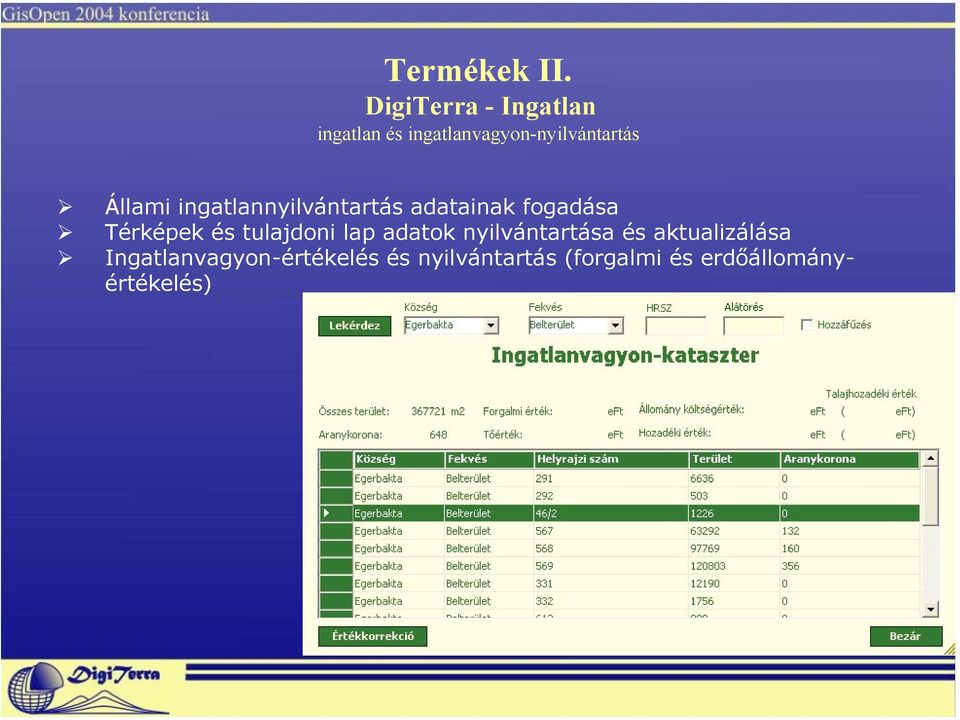Click the Állomány költségérték label
The height and width of the screenshot is (720, 960).
[x=691, y=410]
